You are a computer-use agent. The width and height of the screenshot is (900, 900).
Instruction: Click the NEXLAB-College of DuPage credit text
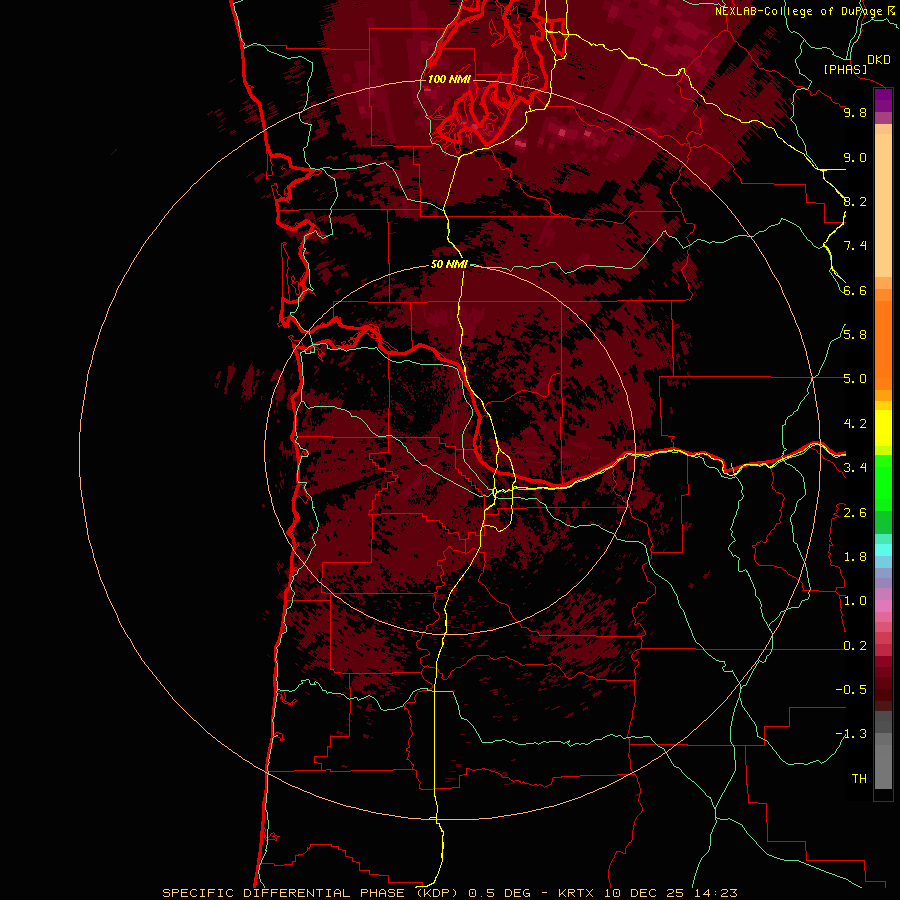click(x=800, y=11)
